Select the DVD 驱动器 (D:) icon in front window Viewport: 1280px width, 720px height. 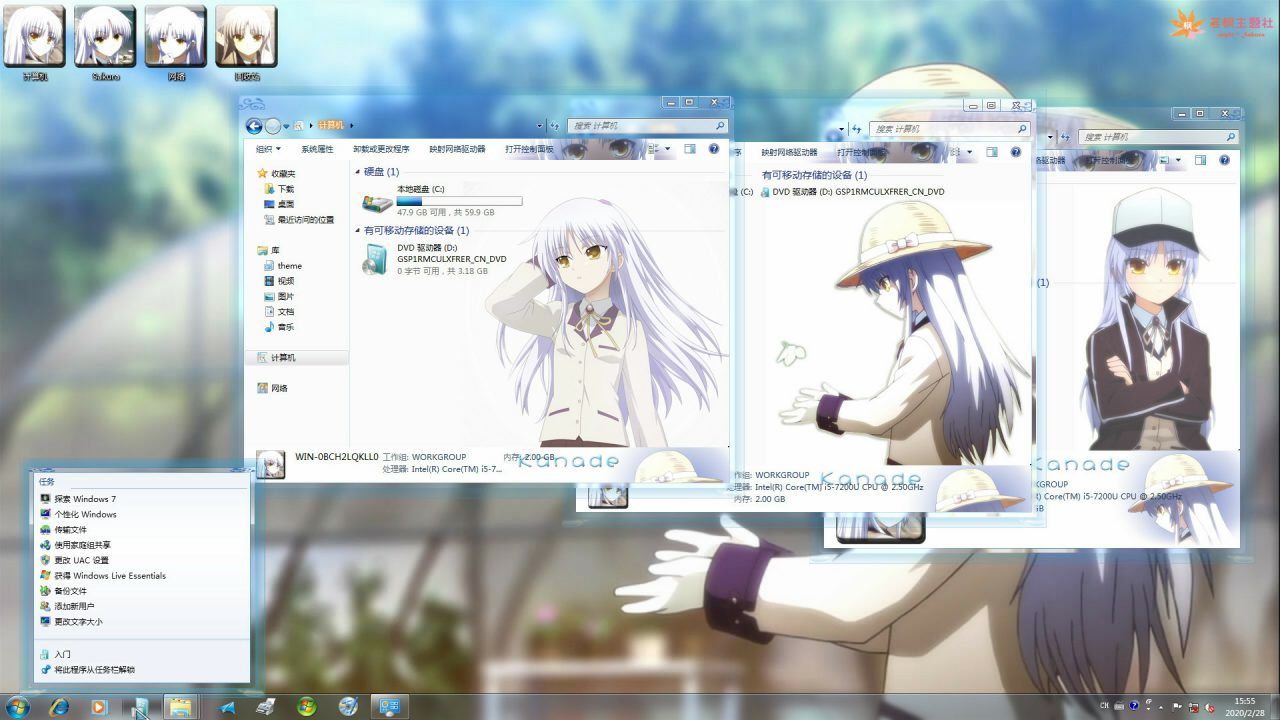coord(375,260)
